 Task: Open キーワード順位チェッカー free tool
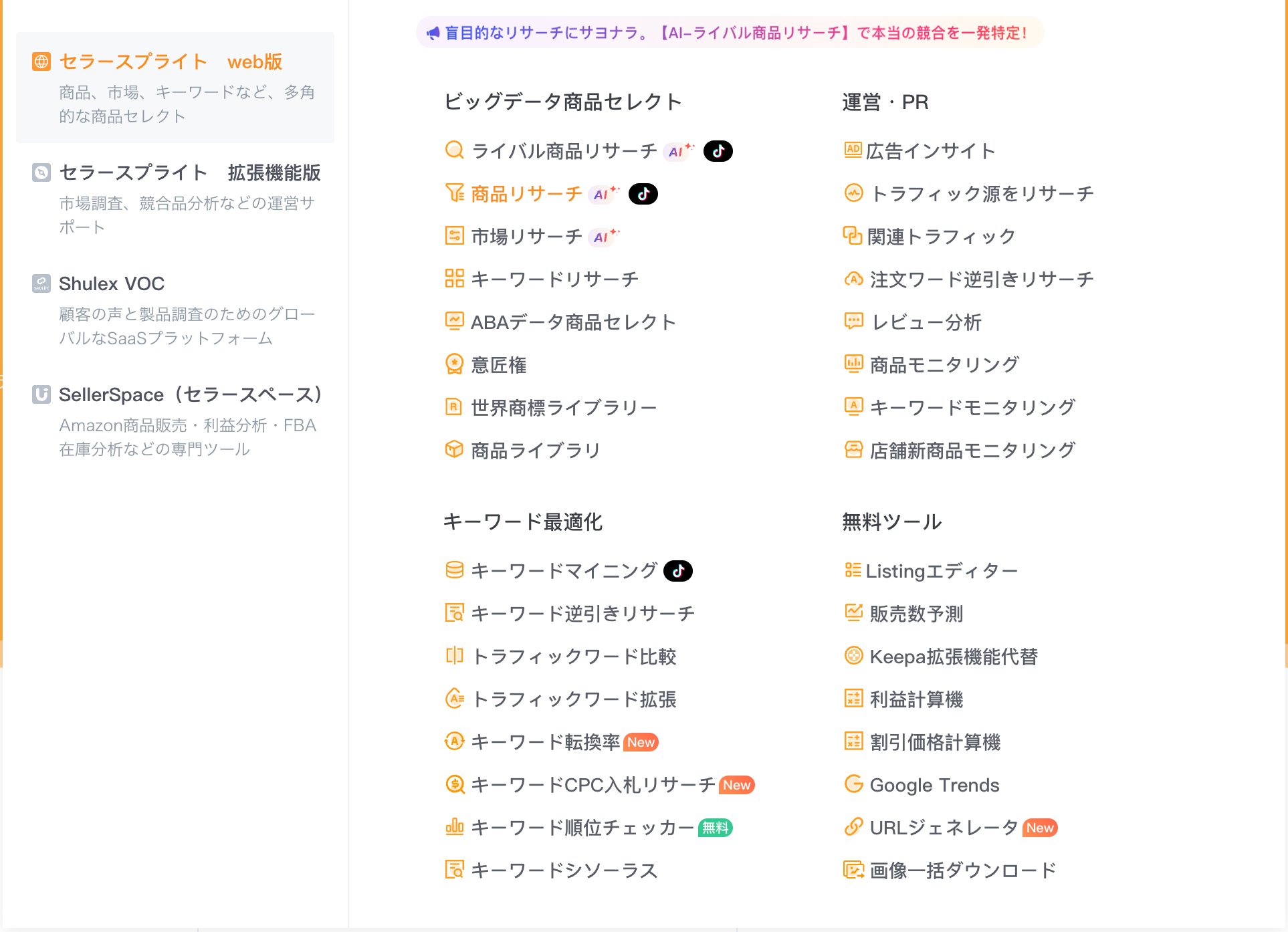click(x=582, y=828)
